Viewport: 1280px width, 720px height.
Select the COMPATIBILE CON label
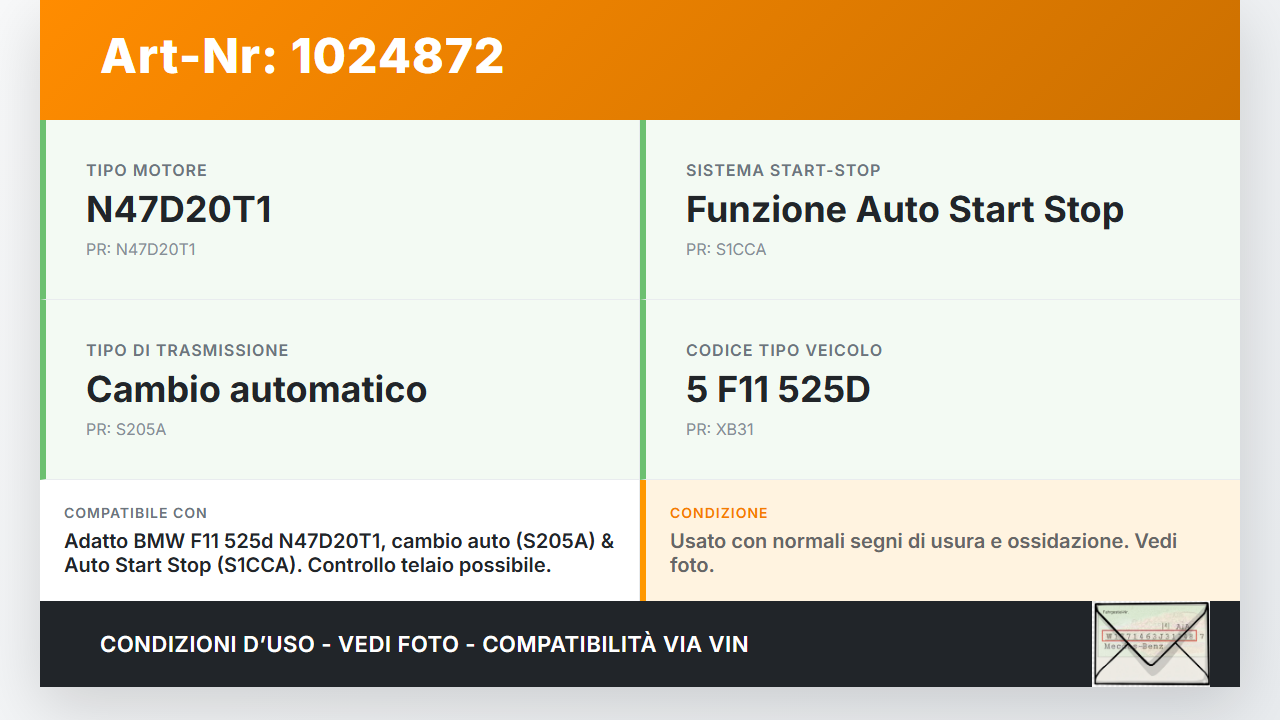click(136, 513)
